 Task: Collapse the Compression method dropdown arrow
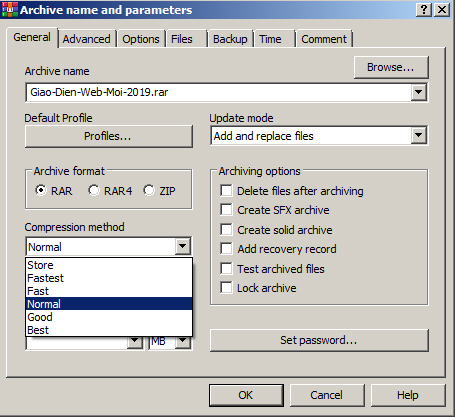[182, 247]
